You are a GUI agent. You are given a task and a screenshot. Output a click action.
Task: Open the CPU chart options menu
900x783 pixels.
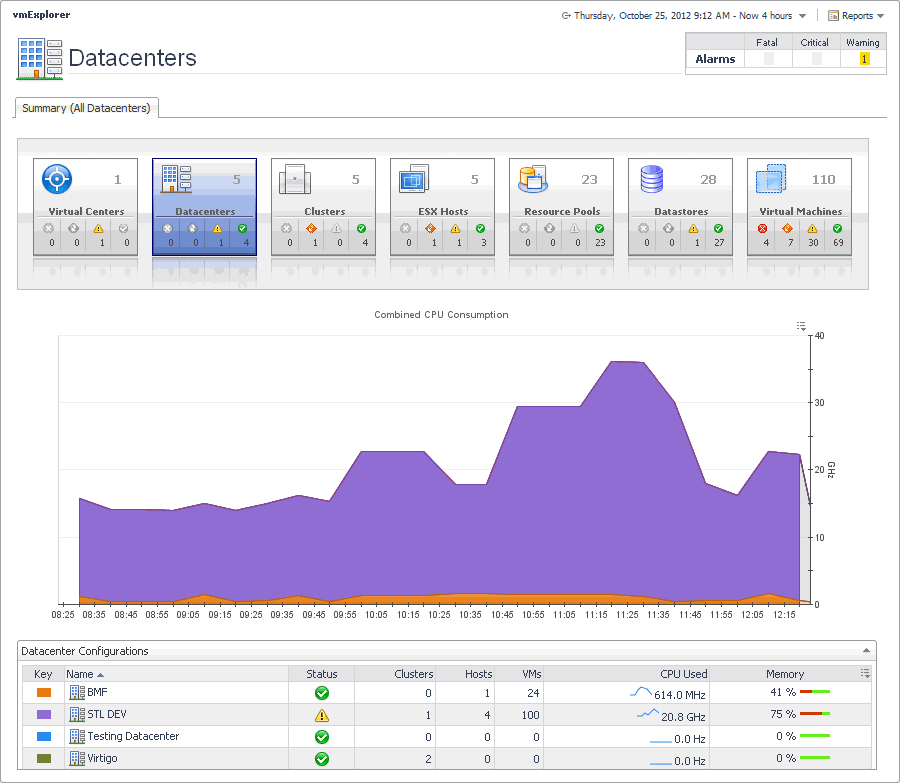click(801, 326)
